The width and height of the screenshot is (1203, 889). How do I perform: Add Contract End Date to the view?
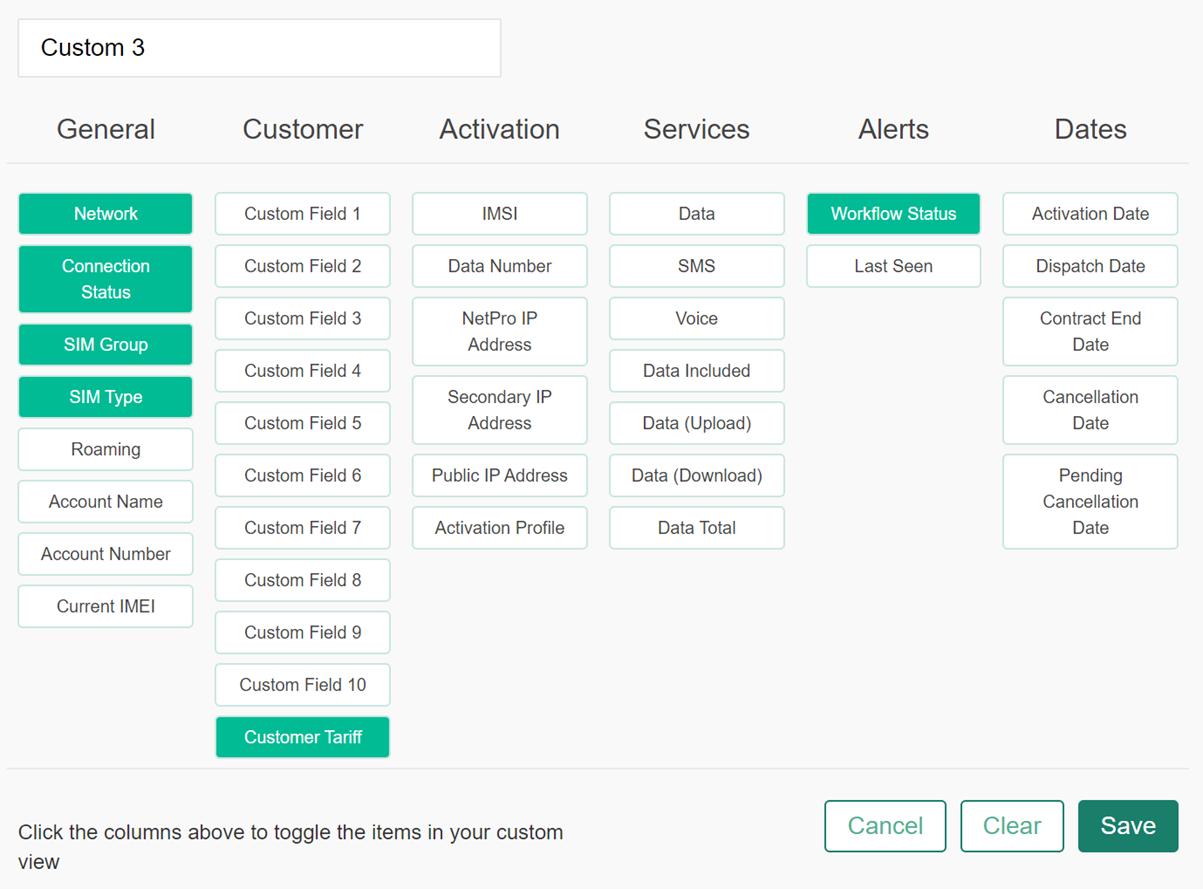pos(1090,331)
